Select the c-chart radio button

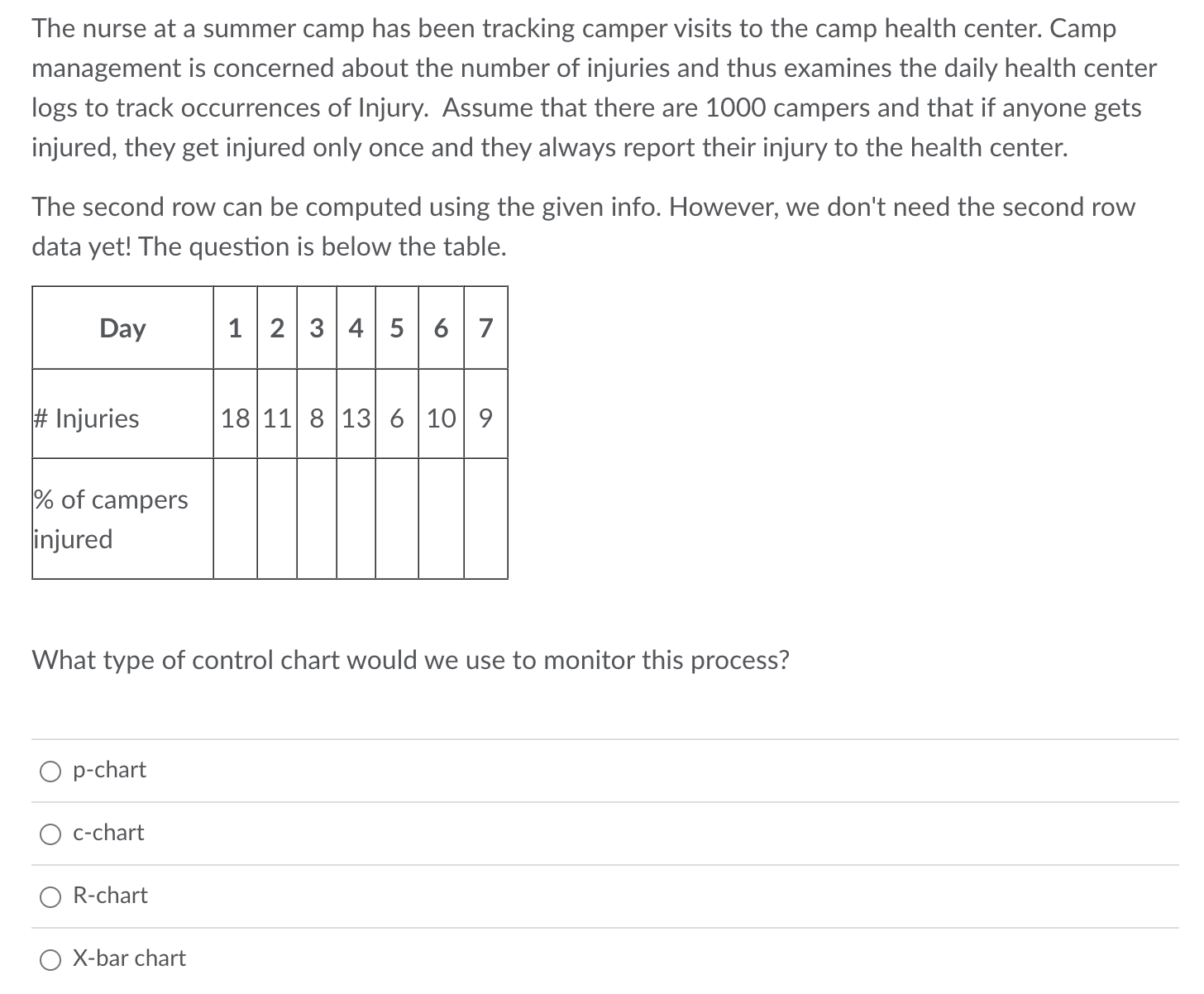click(x=50, y=834)
